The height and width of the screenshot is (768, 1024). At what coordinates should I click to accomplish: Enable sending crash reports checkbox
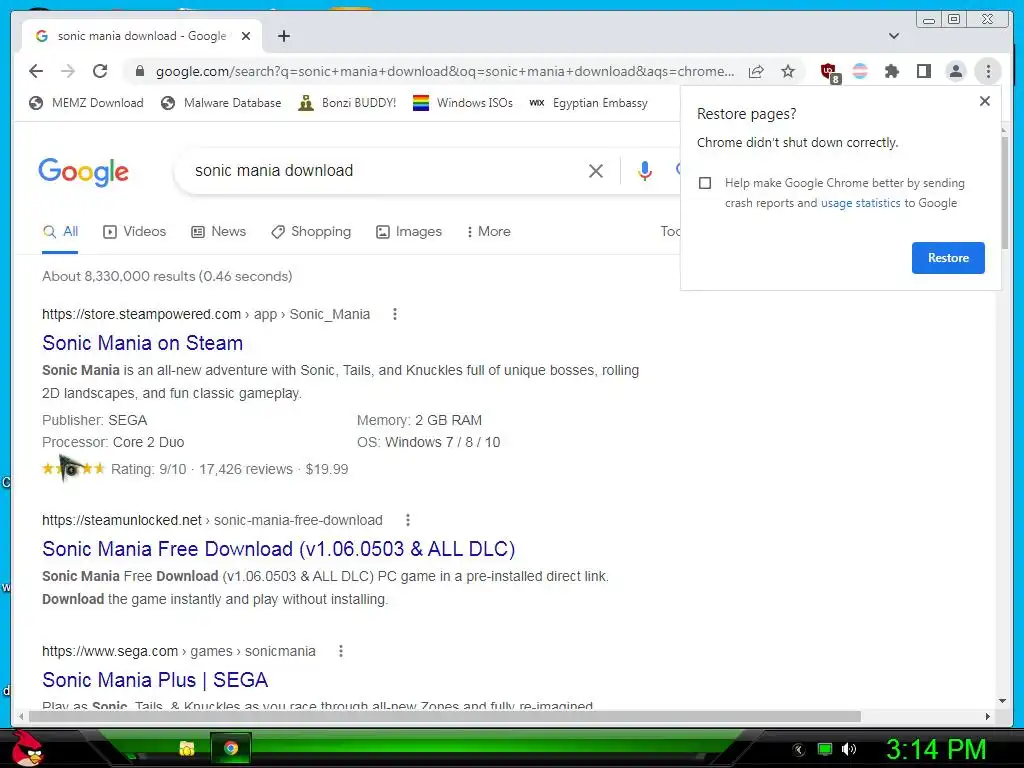pyautogui.click(x=705, y=183)
